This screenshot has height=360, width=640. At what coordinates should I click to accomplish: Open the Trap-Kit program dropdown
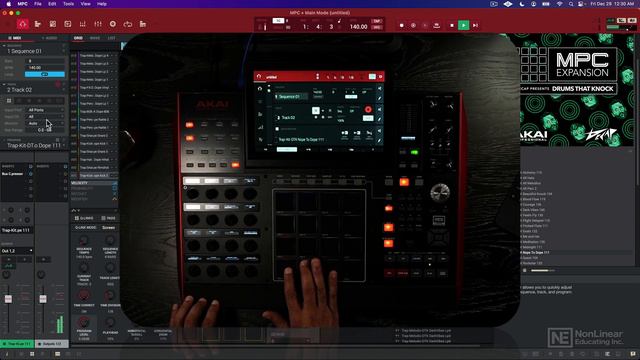pos(35,145)
